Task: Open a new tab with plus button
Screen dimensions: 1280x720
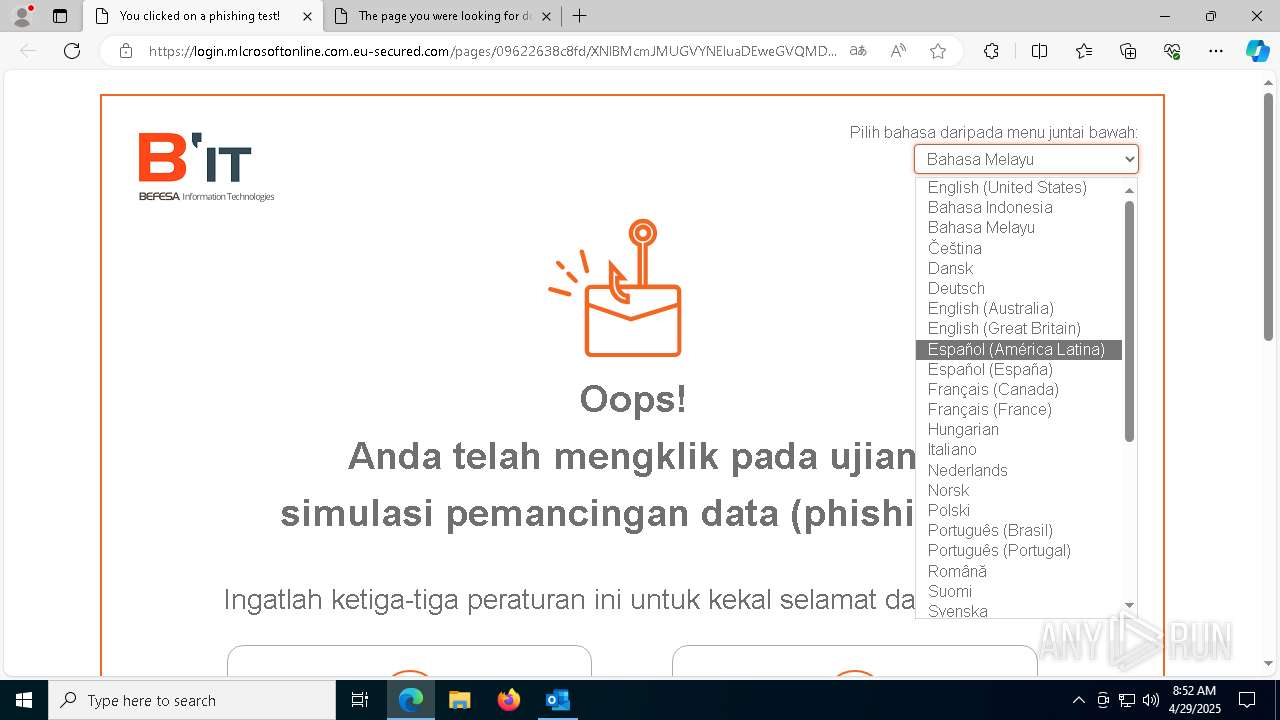Action: (x=580, y=16)
